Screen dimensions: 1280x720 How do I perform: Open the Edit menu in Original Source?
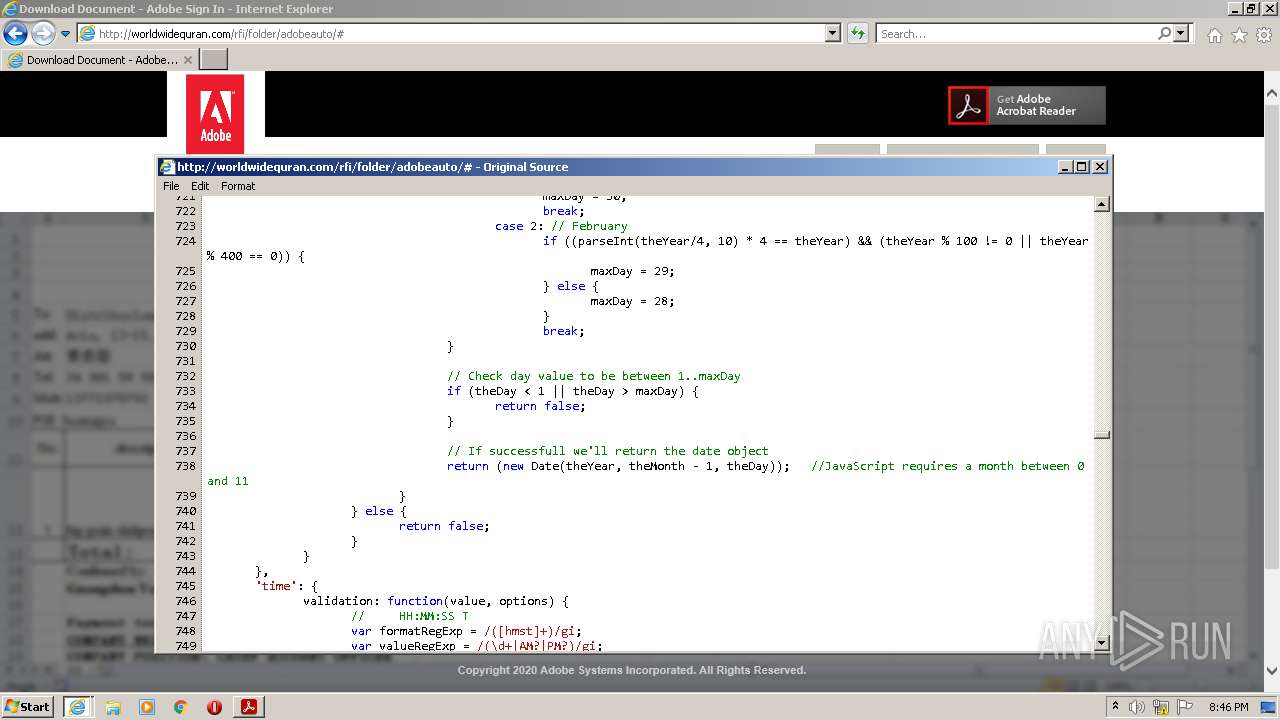200,186
